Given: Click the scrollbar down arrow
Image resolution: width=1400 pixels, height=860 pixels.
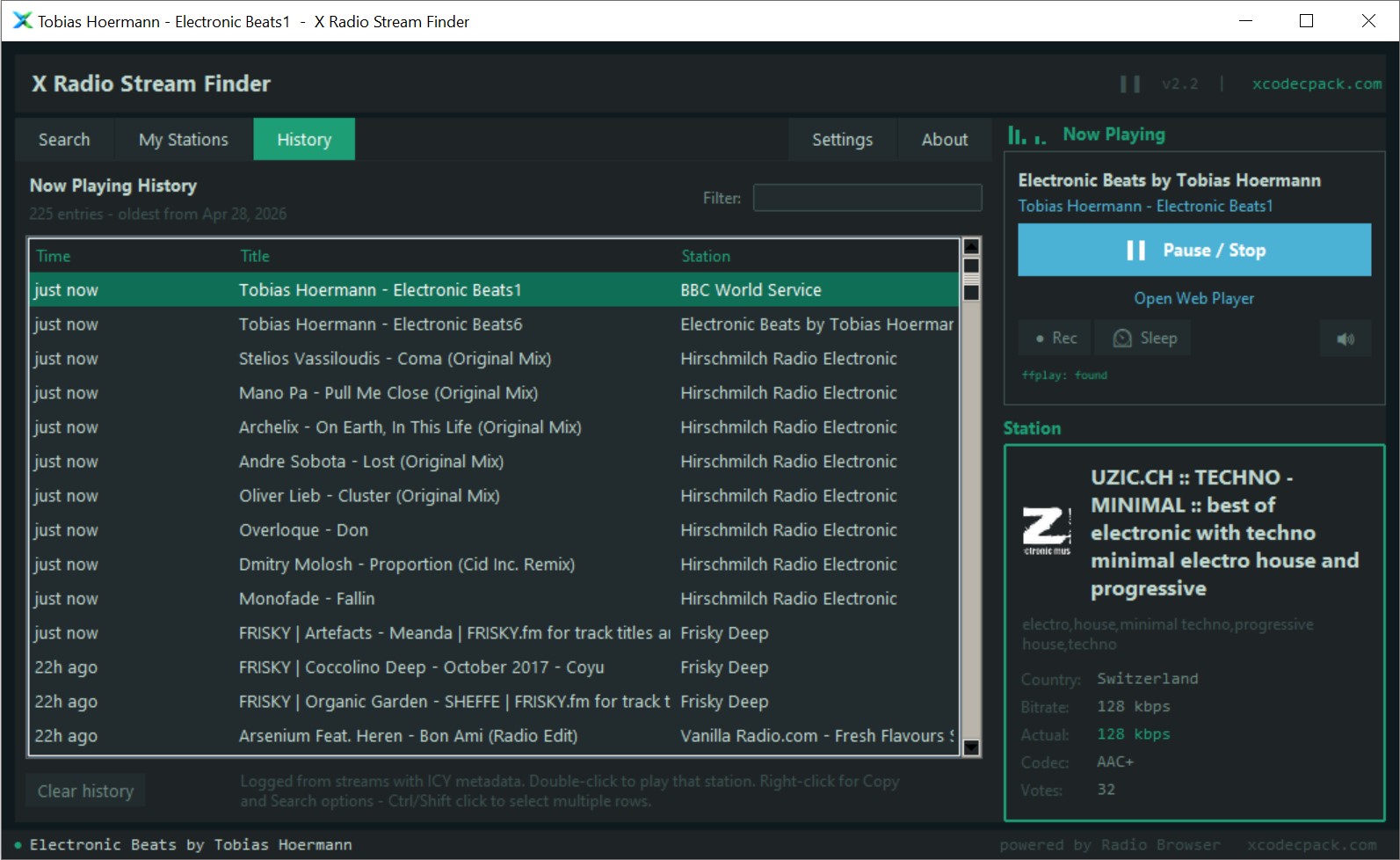Looking at the screenshot, I should tap(971, 747).
